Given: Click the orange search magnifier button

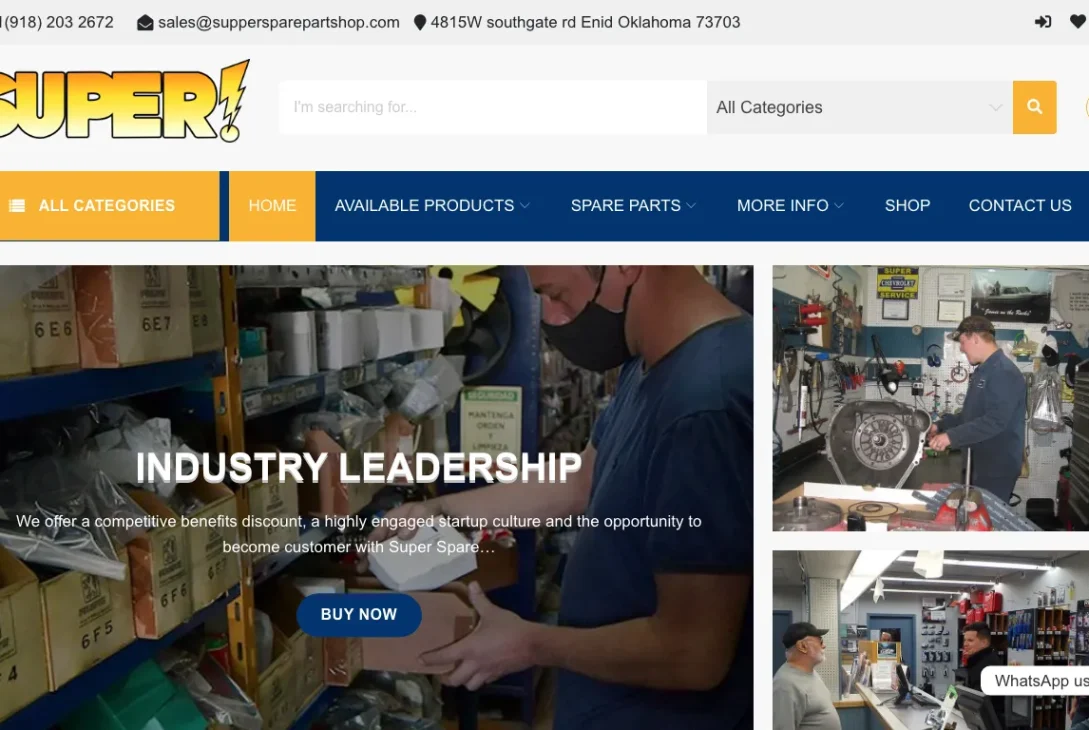Looking at the screenshot, I should [x=1034, y=107].
